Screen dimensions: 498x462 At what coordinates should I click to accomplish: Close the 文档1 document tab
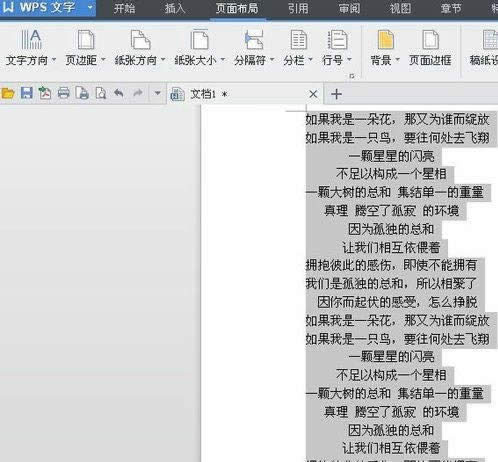click(313, 94)
